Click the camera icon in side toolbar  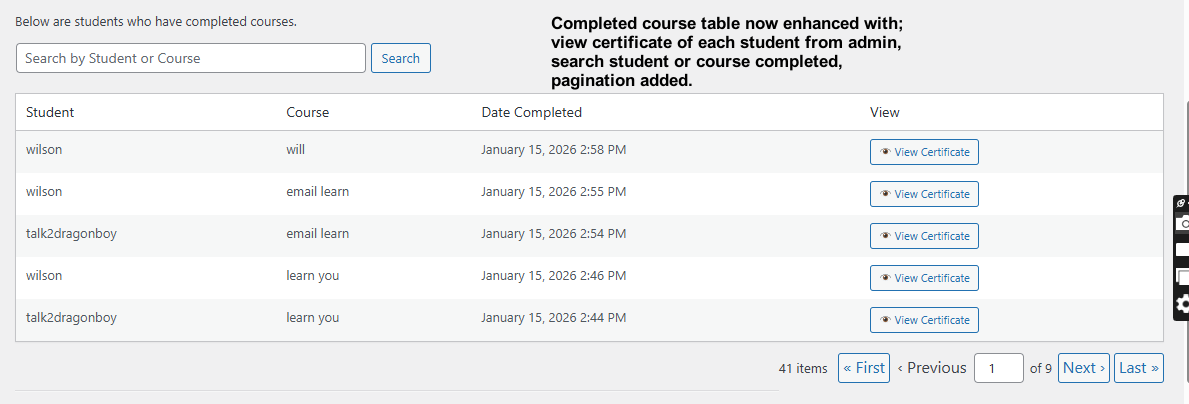click(1183, 223)
